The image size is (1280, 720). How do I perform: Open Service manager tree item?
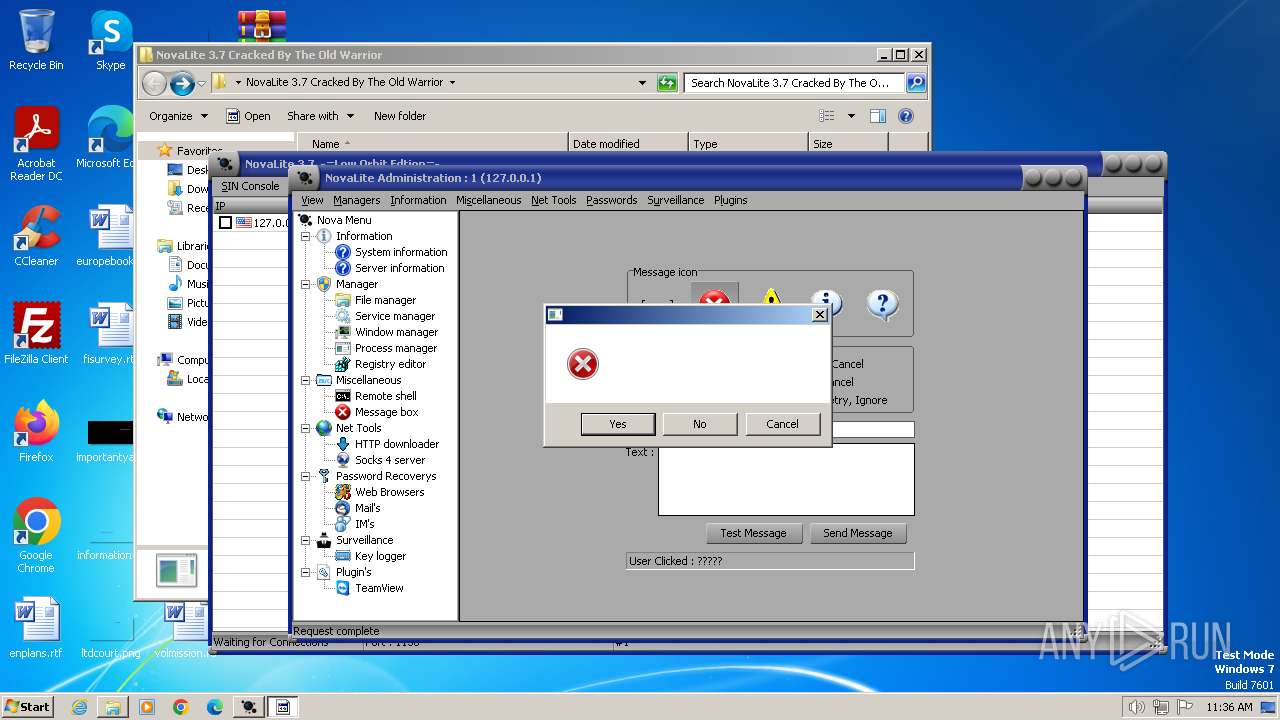point(394,316)
